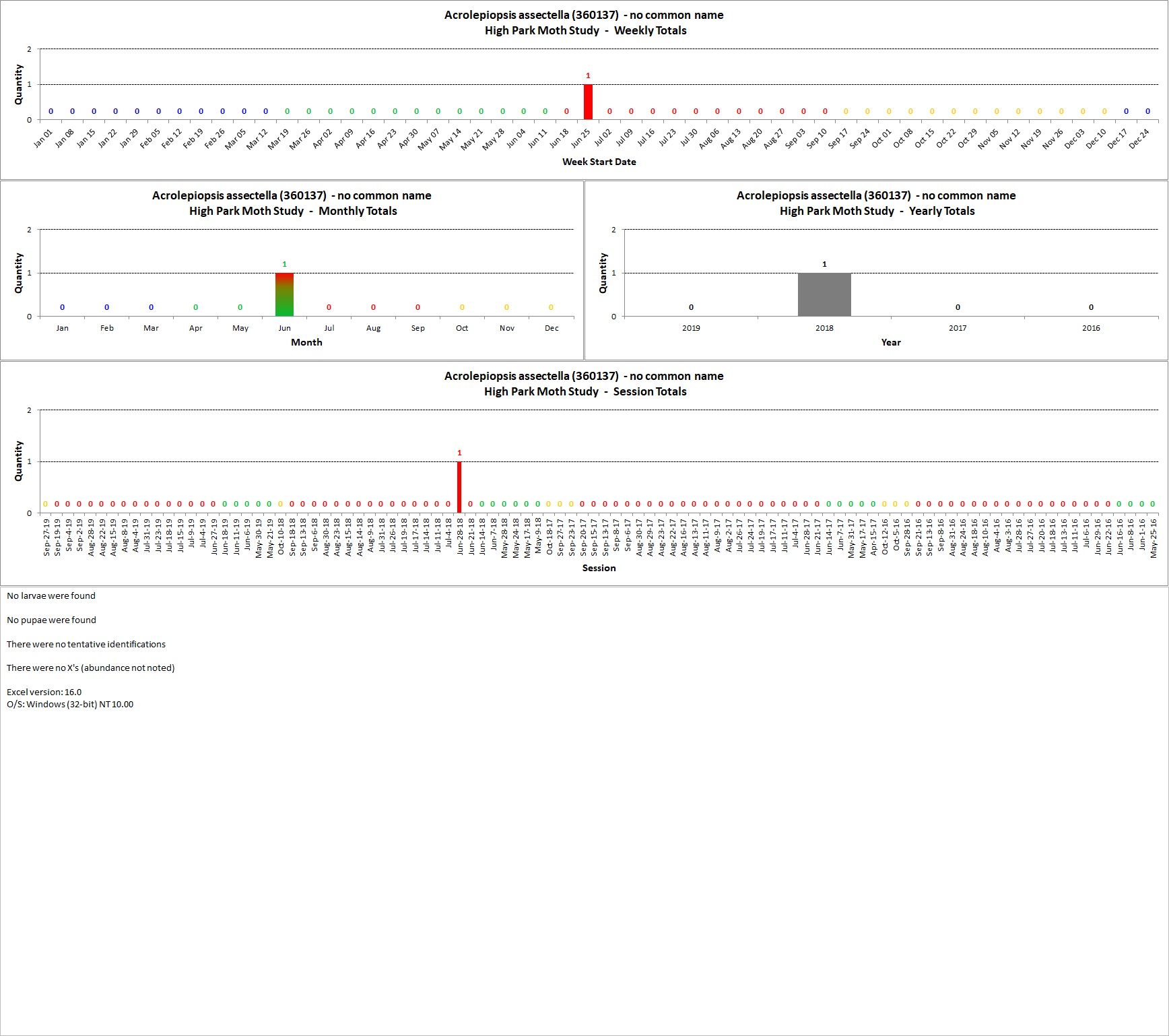This screenshot has height=1036, width=1169.
Task: Click the 'Mar 19' week label
Action: [x=279, y=139]
